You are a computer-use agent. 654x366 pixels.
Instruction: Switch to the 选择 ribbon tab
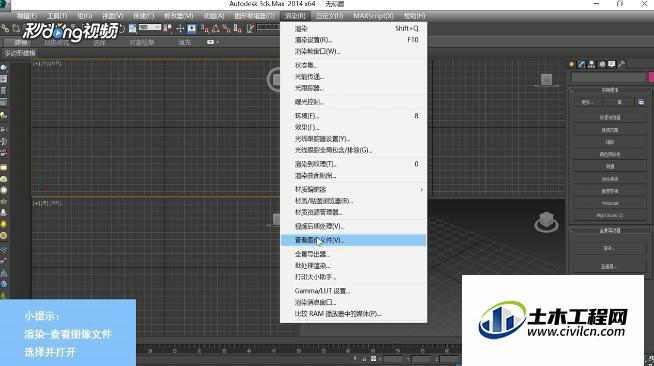coord(99,43)
